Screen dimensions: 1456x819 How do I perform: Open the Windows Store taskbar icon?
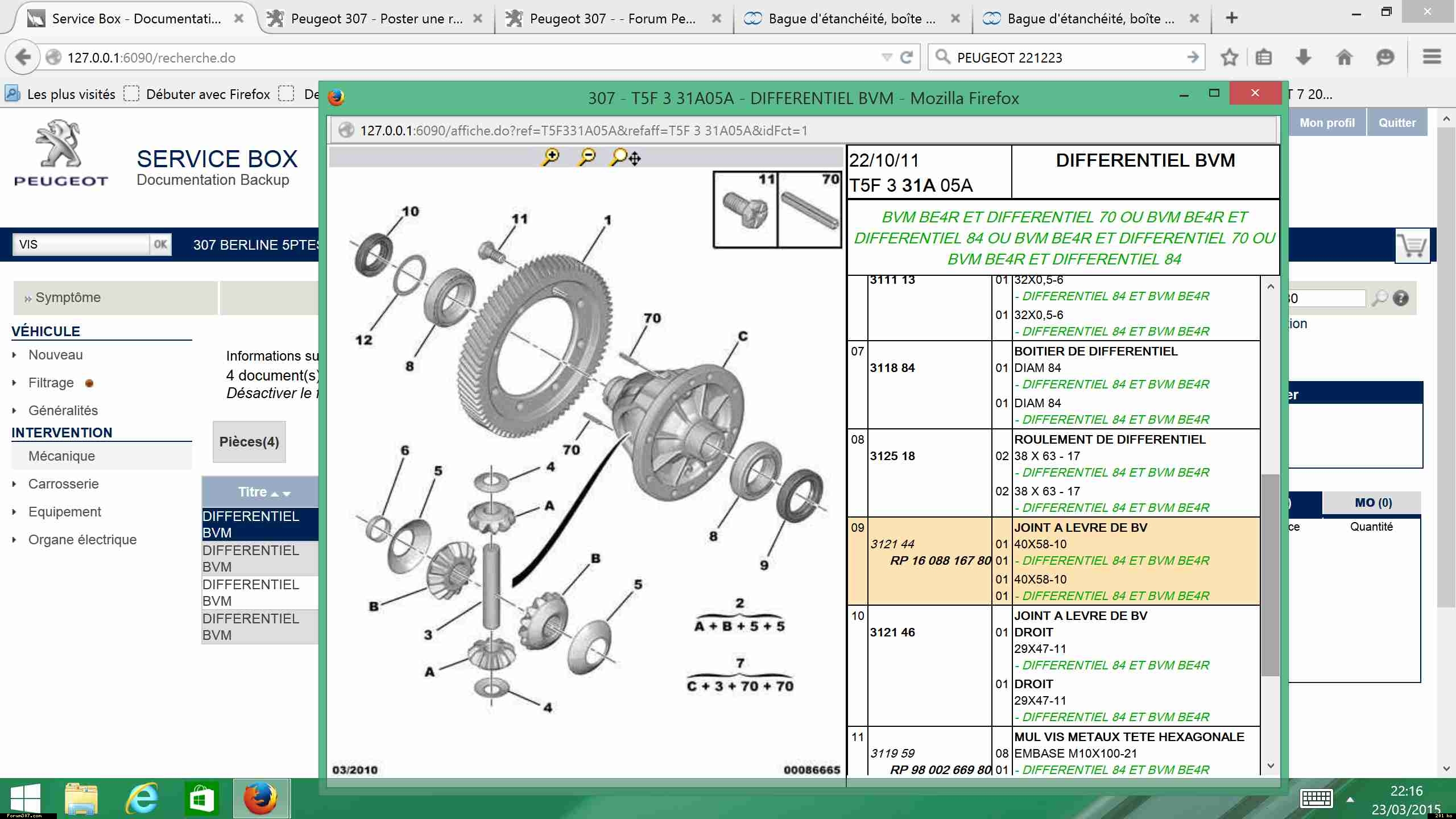coord(202,799)
